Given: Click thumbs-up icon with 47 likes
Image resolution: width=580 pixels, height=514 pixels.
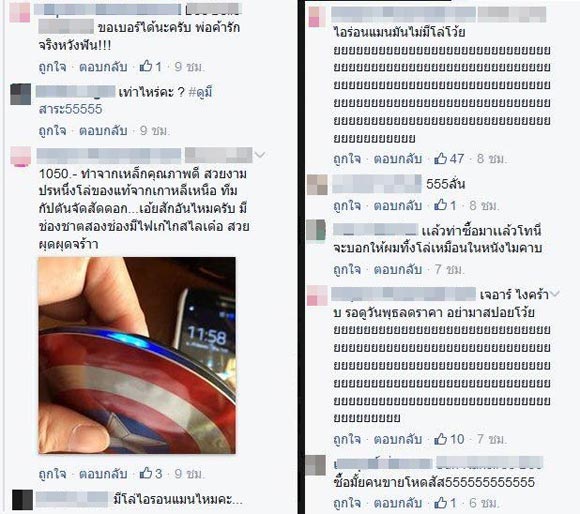Looking at the screenshot, I should (x=441, y=158).
